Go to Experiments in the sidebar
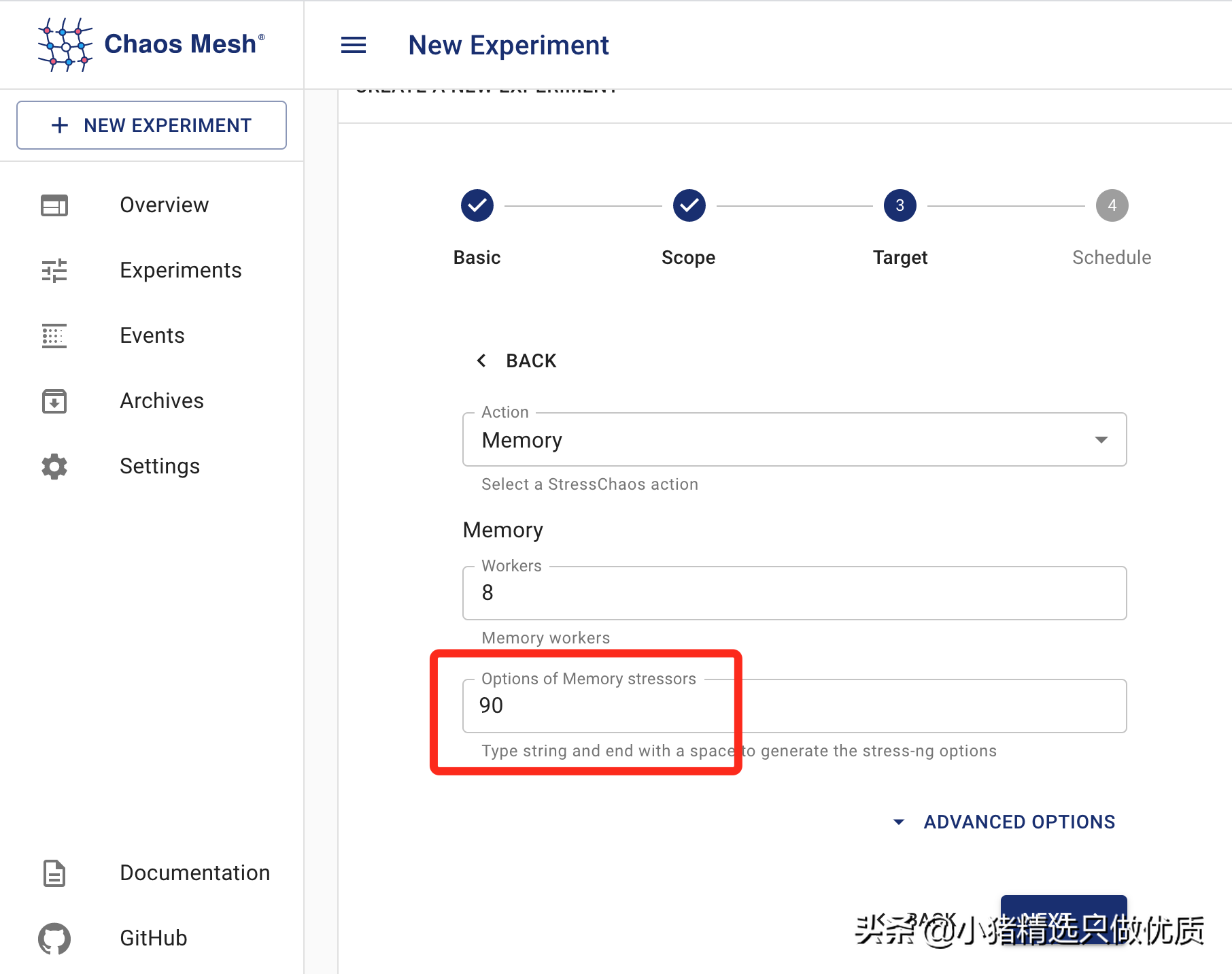1232x974 pixels. 152,271
